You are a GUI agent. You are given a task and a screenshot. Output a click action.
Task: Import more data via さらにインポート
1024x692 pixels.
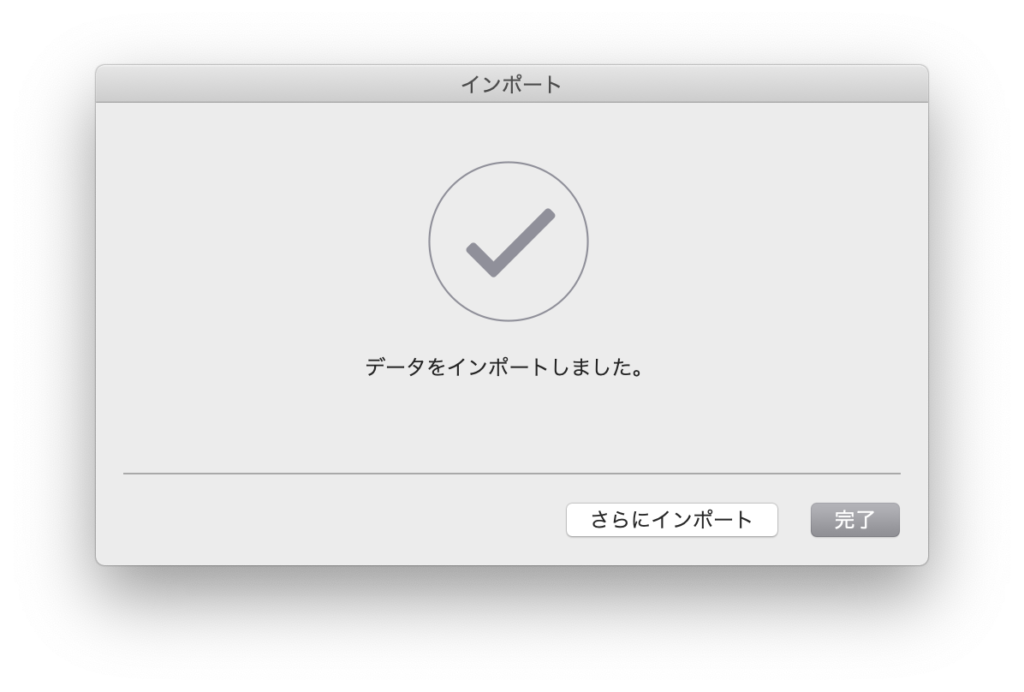tap(671, 520)
